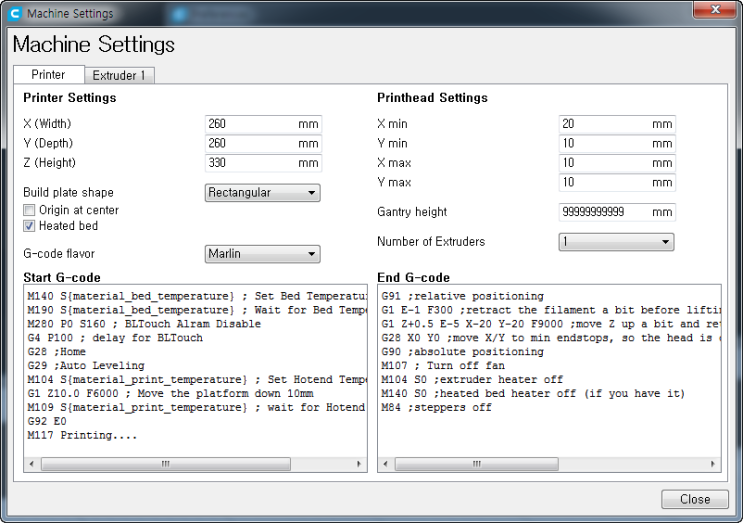Click 'G1 Z10.0 F6000' line

pos(171,394)
